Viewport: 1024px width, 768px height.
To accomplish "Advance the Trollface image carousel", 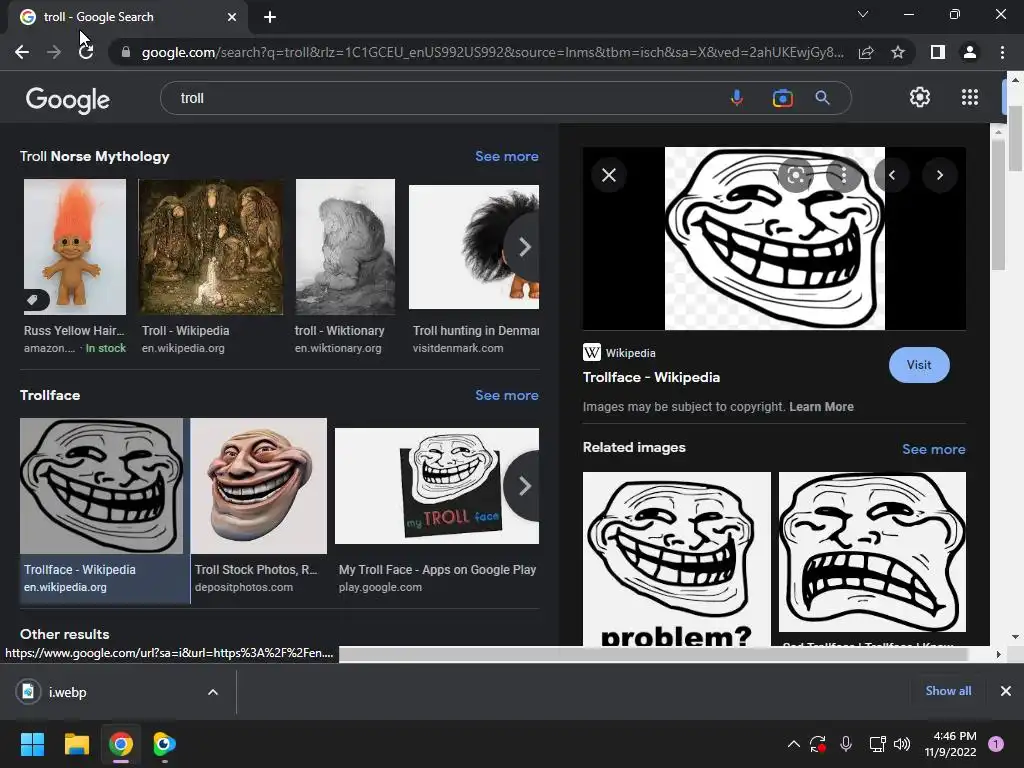I will point(524,486).
